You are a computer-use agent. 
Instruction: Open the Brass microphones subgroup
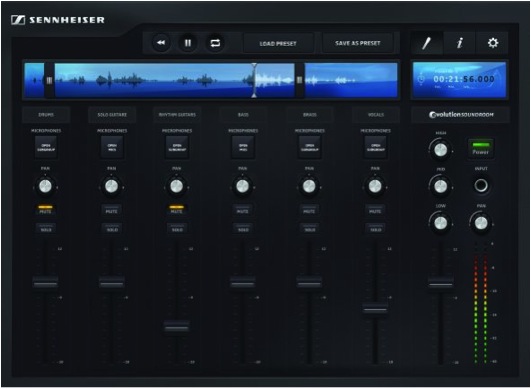[x=309, y=147]
